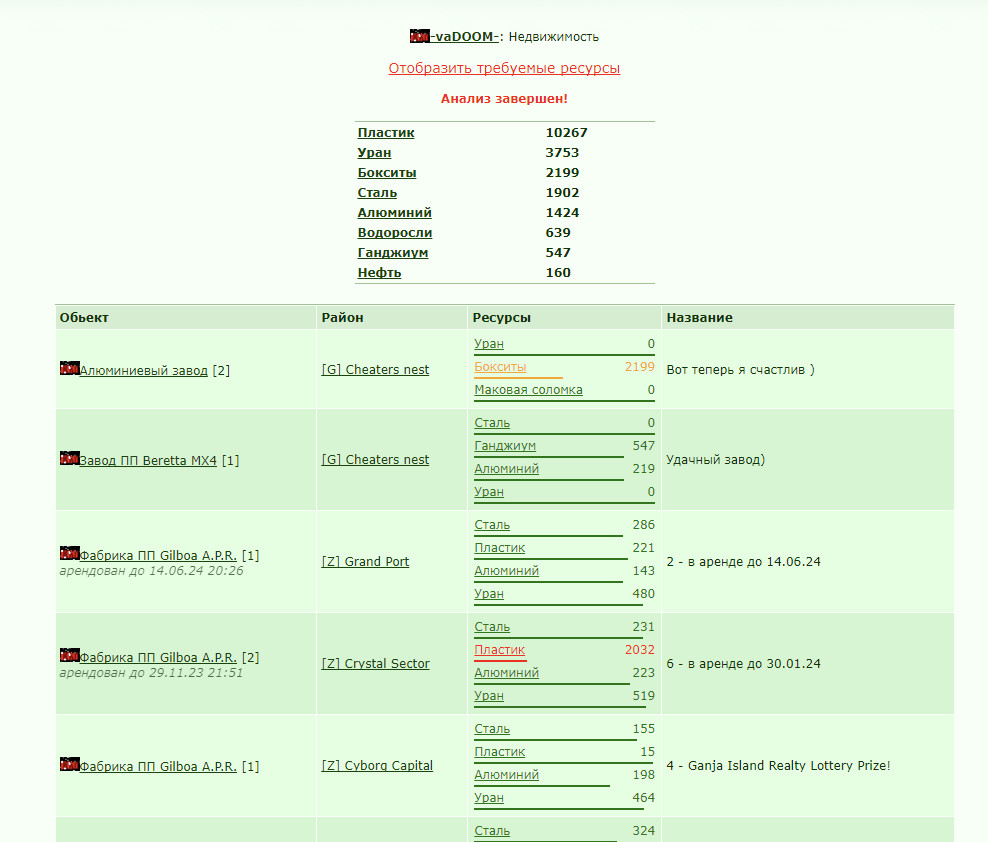
Task: Click icon beside Gilboa A.P.R. in Grand Port
Action: (x=69, y=553)
